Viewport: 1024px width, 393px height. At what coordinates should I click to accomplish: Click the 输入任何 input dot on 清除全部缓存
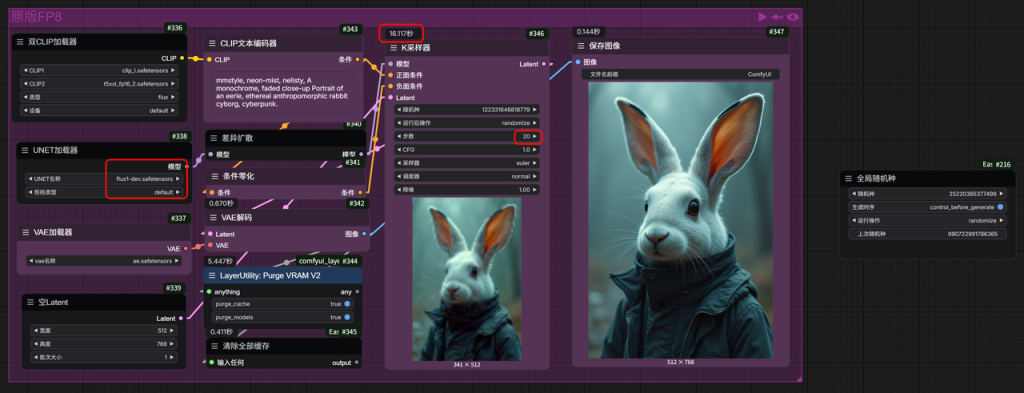[x=211, y=362]
